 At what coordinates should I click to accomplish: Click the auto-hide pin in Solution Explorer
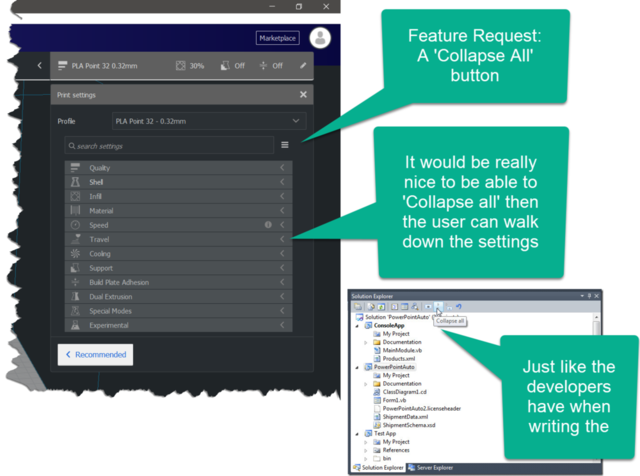[x=589, y=296]
